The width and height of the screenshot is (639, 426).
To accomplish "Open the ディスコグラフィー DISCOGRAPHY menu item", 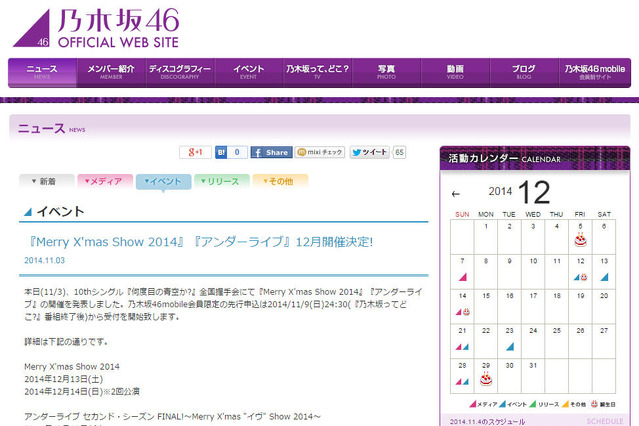I will 180,73.
